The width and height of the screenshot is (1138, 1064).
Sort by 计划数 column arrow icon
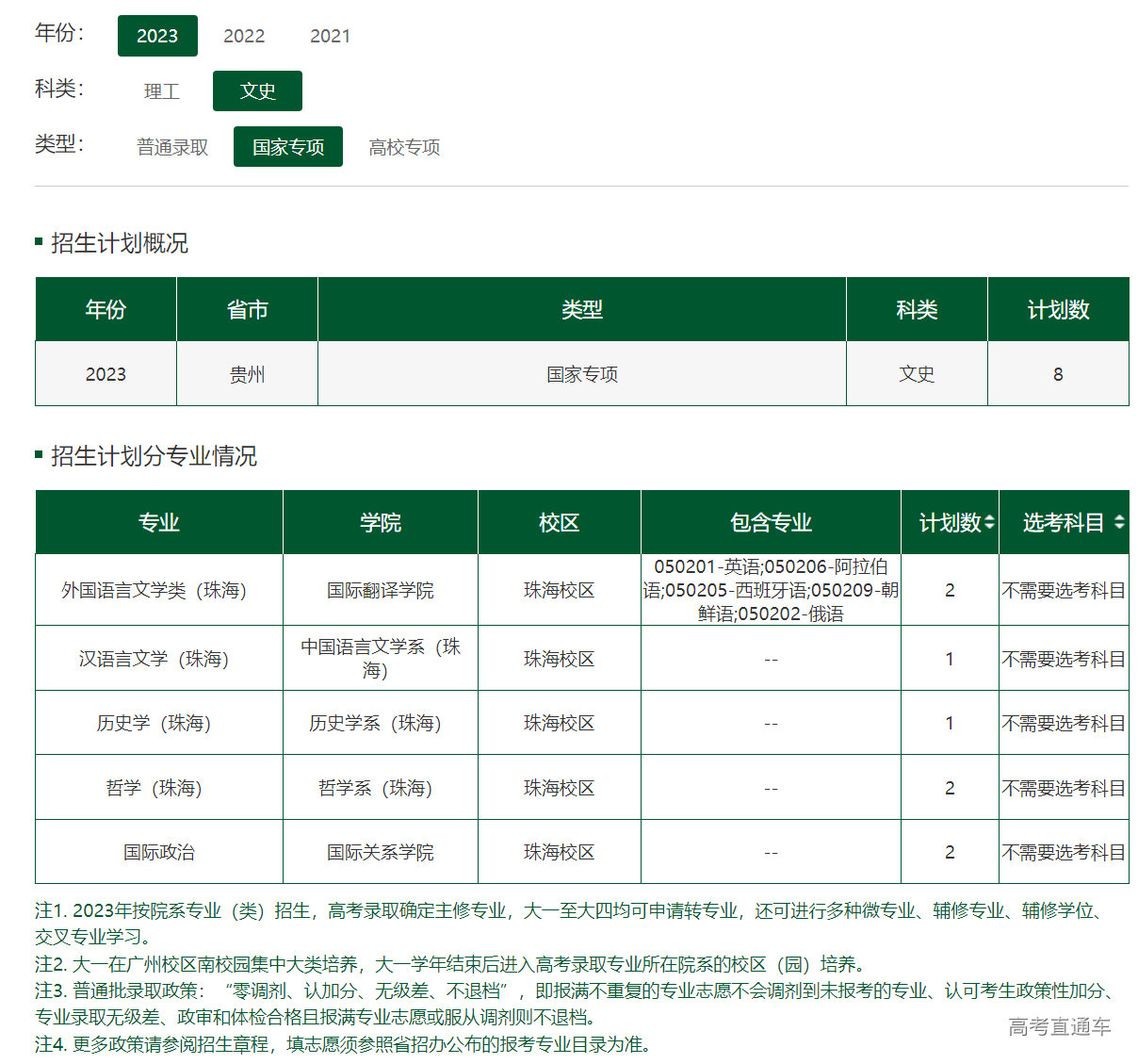(988, 523)
